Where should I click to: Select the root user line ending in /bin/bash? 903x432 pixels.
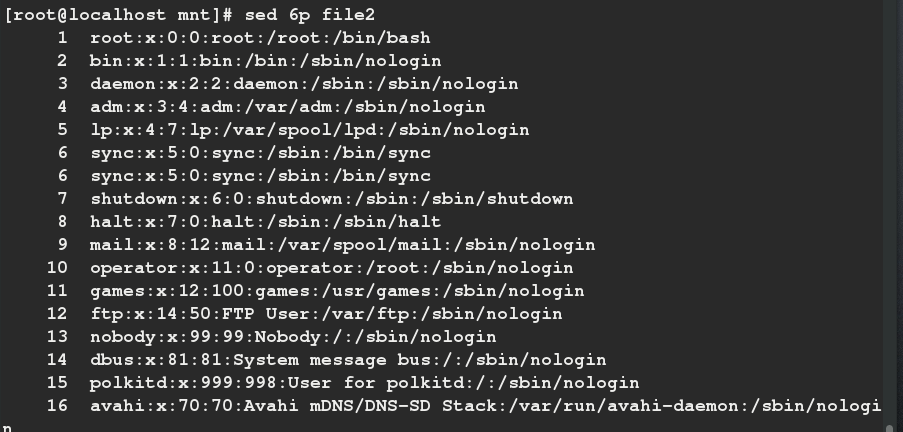click(x=260, y=38)
